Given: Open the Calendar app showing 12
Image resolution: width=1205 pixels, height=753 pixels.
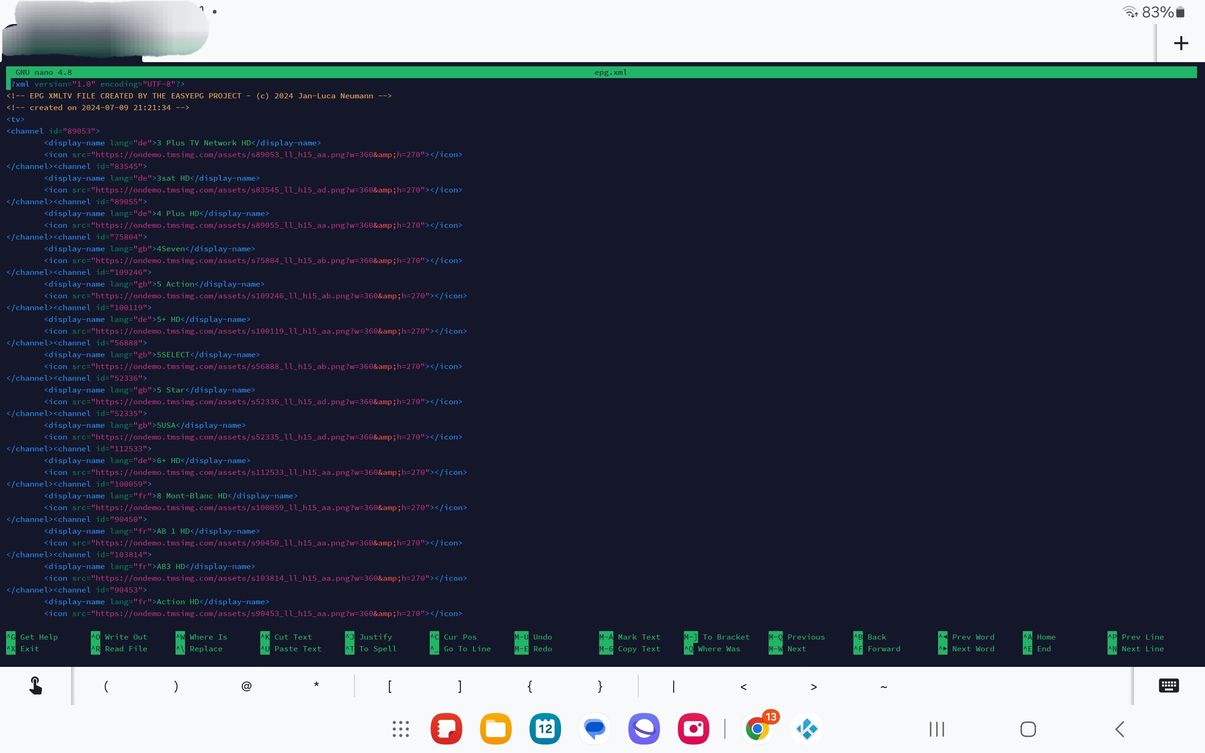Looking at the screenshot, I should point(545,729).
